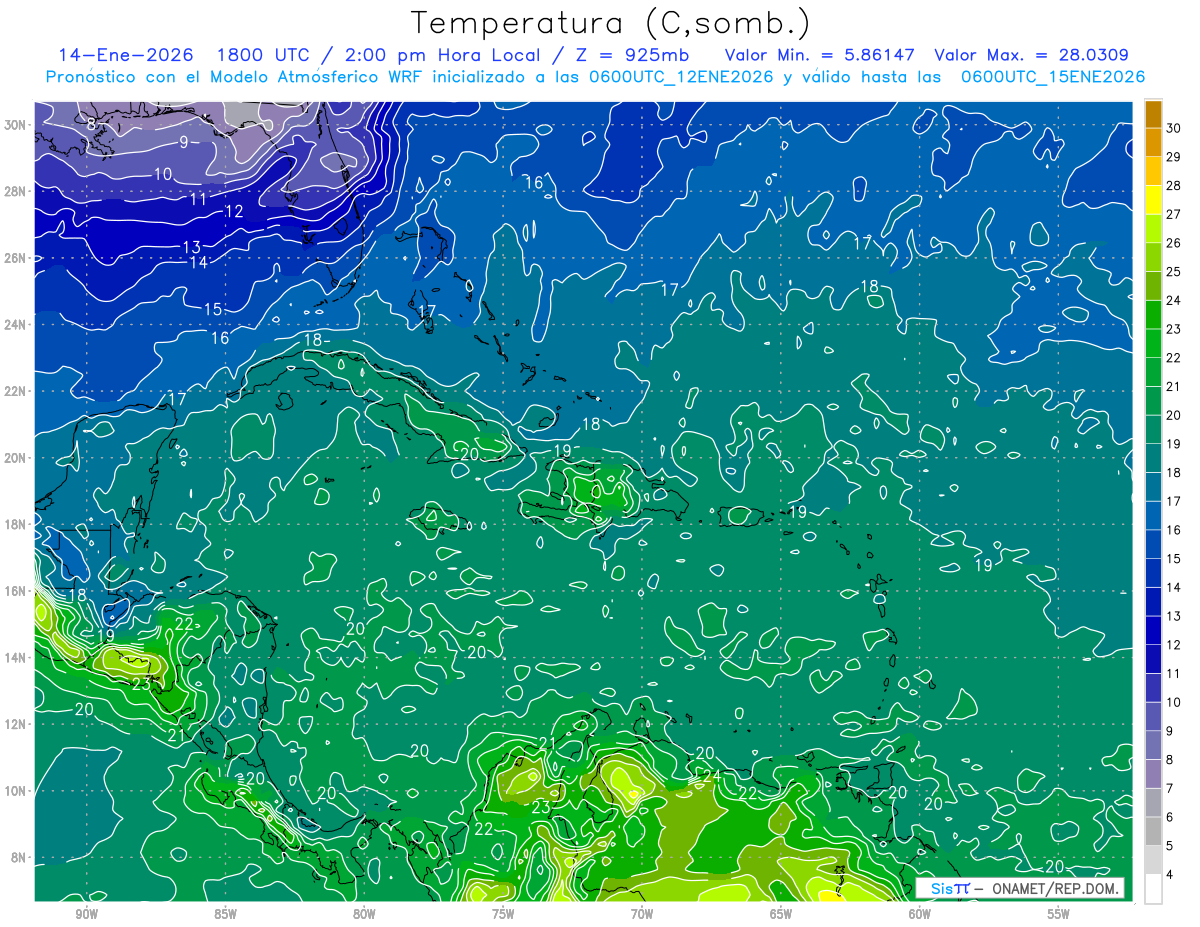Screen dimensions: 1200x927
Task: Click the longitude axis label '90W'
Action: click(x=86, y=914)
